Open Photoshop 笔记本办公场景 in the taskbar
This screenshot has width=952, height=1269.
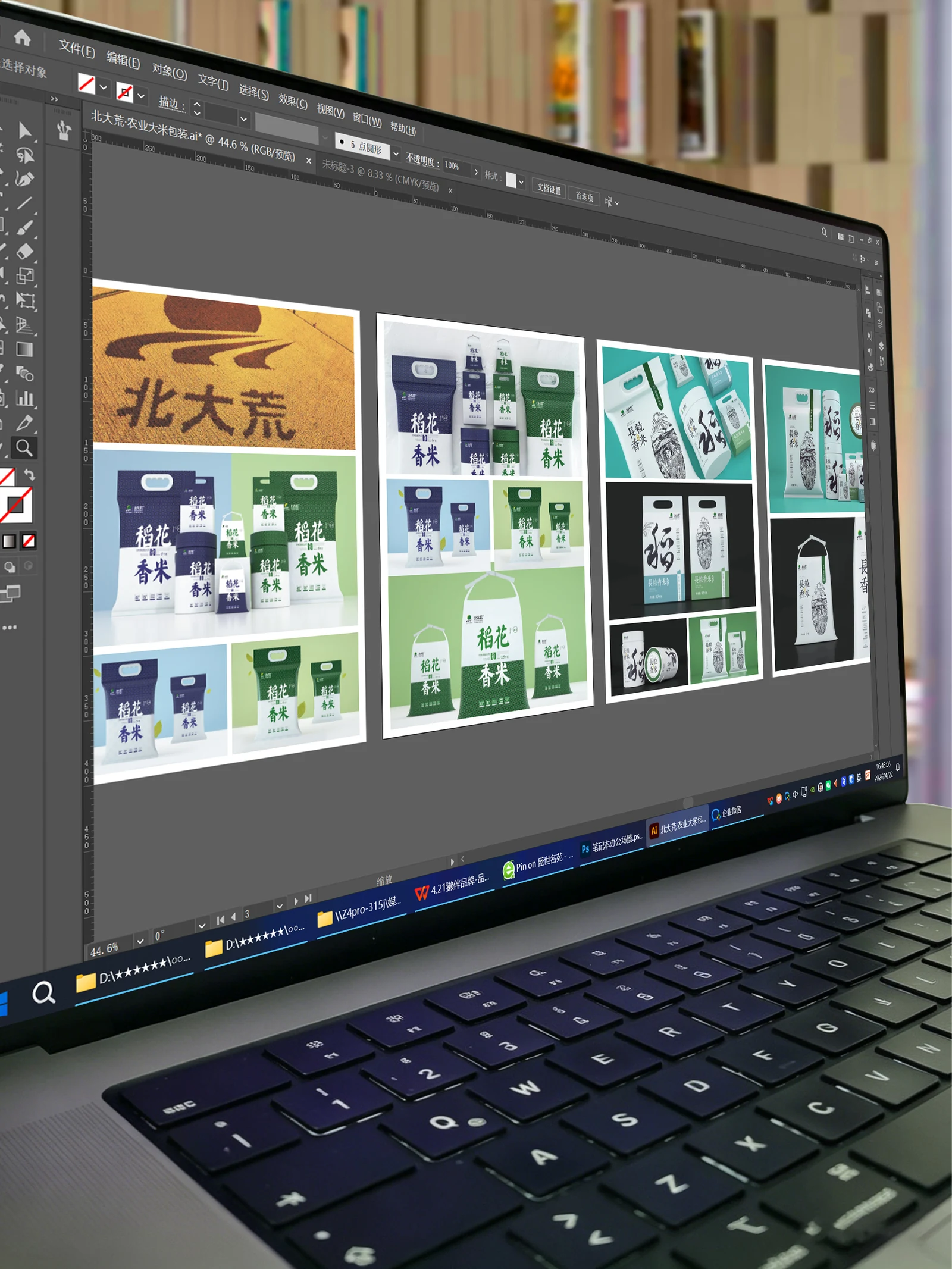pos(612,844)
